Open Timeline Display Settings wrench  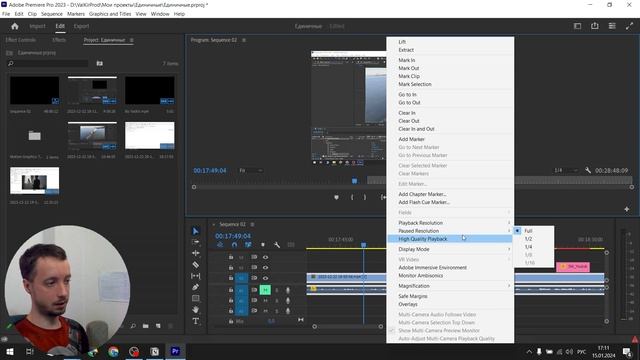coord(277,245)
